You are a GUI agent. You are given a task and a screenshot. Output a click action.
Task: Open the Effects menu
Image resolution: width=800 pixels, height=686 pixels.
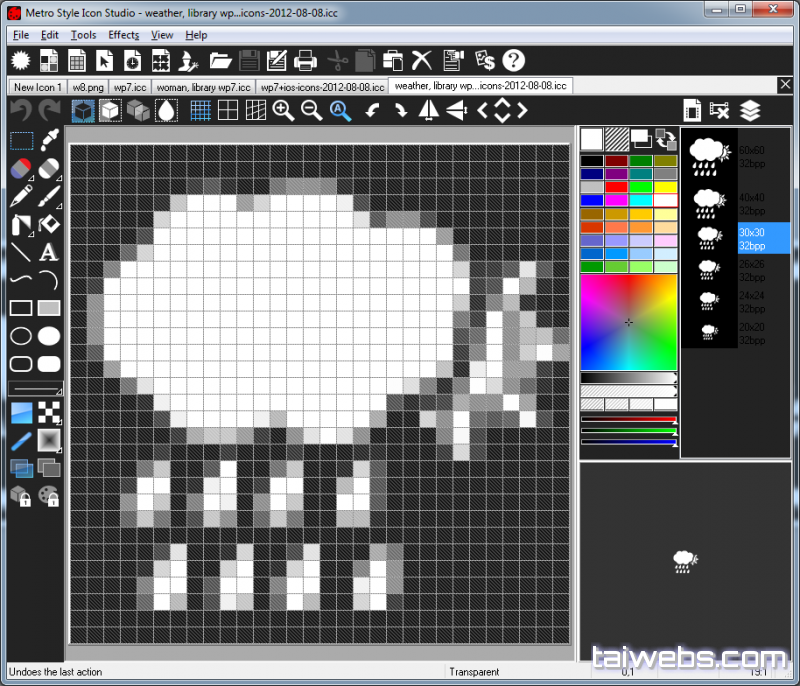124,35
